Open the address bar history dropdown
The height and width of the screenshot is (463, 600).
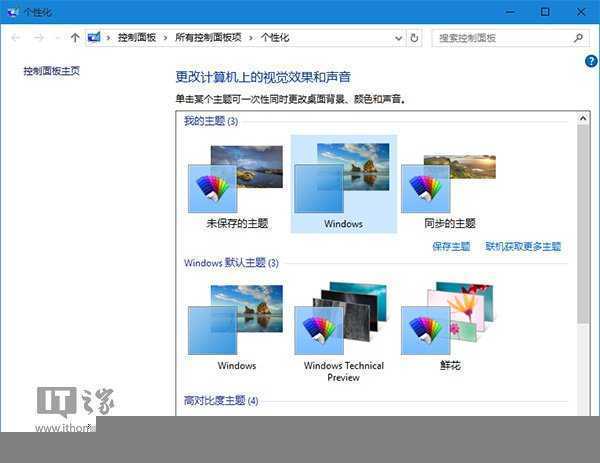(398, 38)
